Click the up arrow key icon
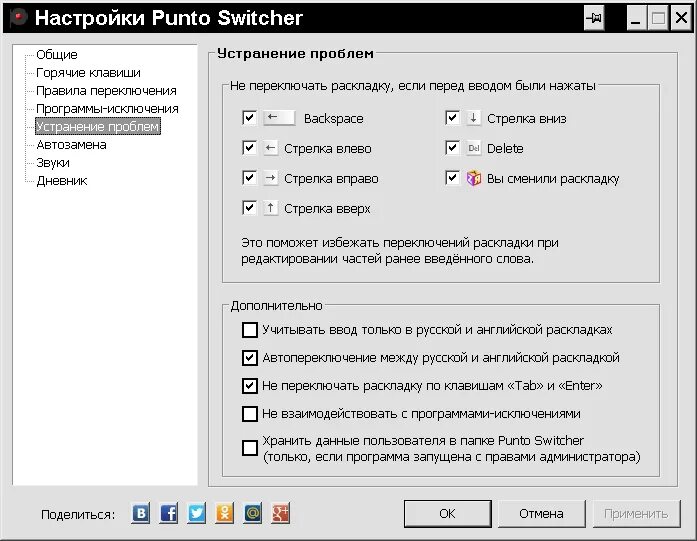The height and width of the screenshot is (541, 697). (x=270, y=208)
